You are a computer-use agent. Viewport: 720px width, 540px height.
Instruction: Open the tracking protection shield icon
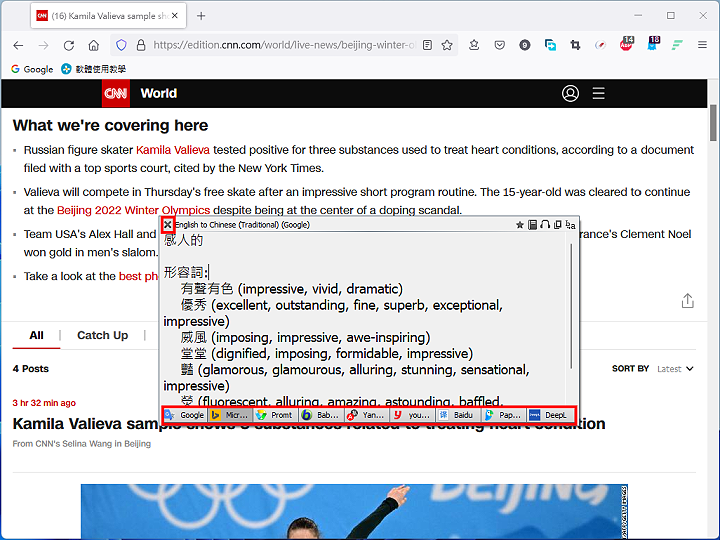[x=121, y=45]
